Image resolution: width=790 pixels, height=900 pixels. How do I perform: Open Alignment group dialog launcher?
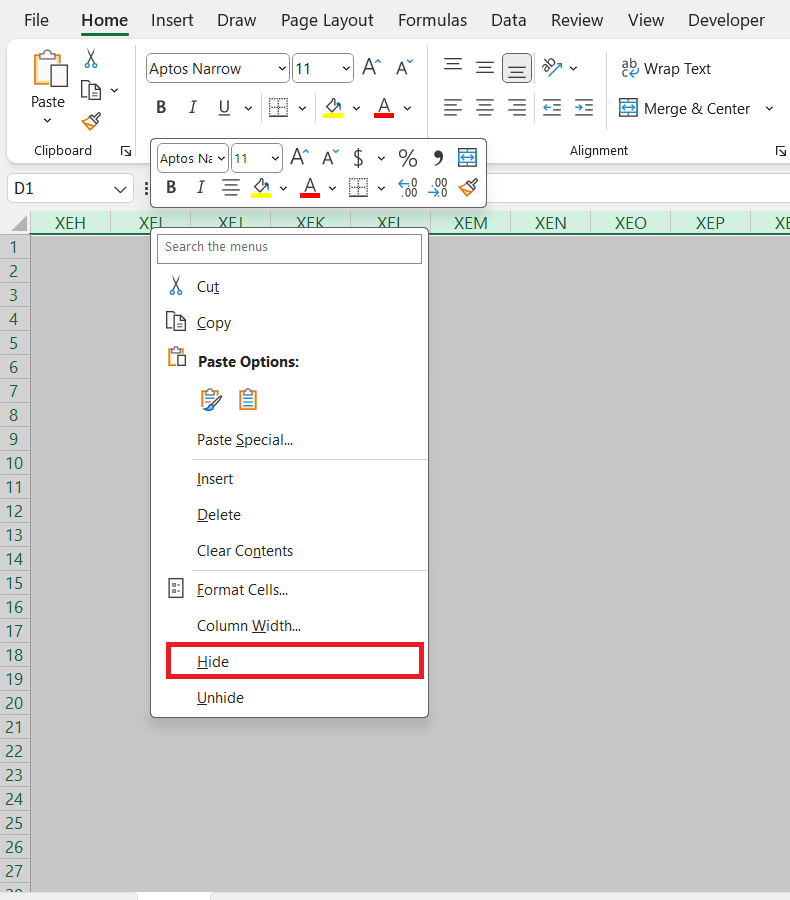pos(781,151)
